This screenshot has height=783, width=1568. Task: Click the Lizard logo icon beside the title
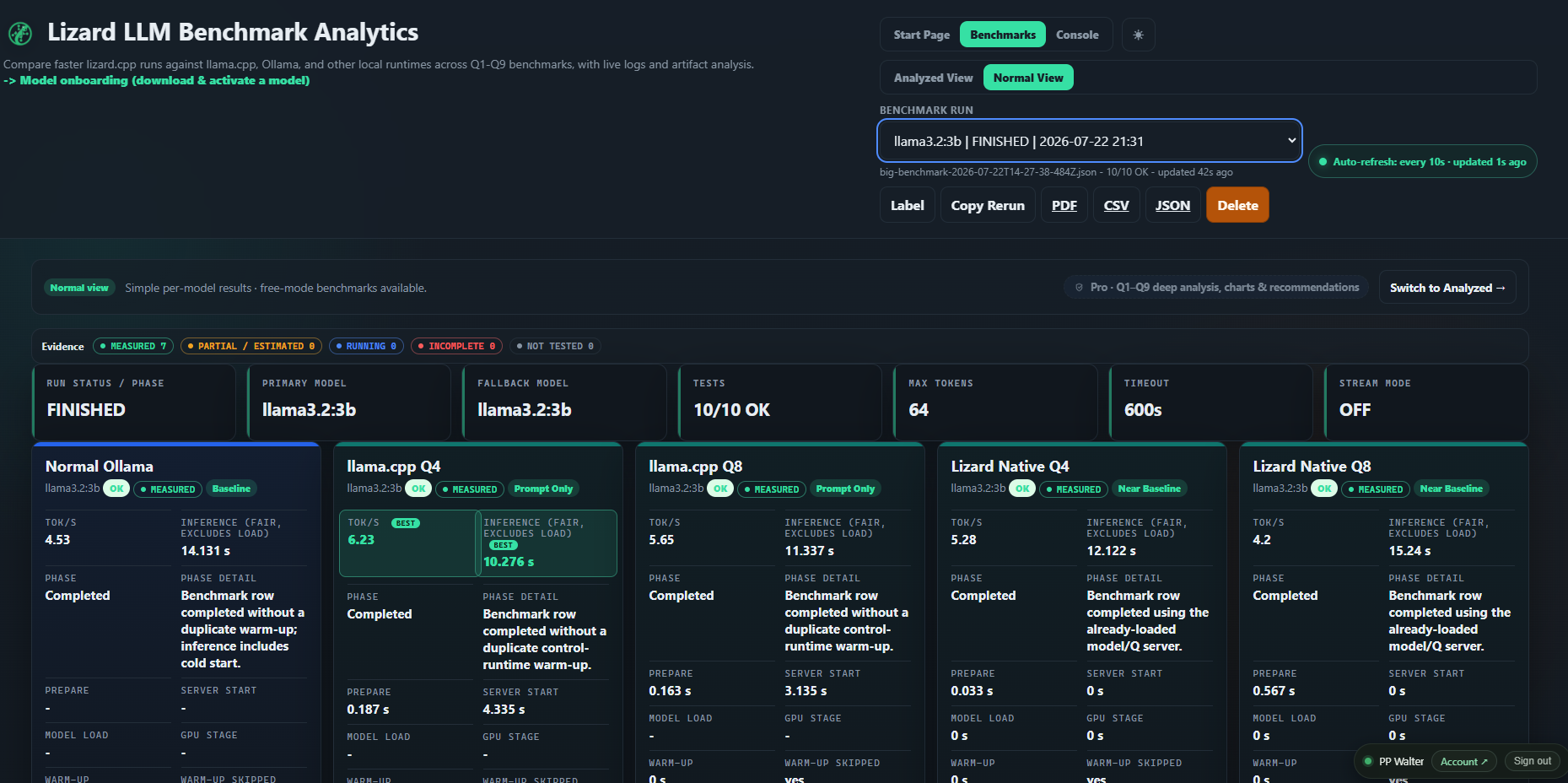pos(20,34)
